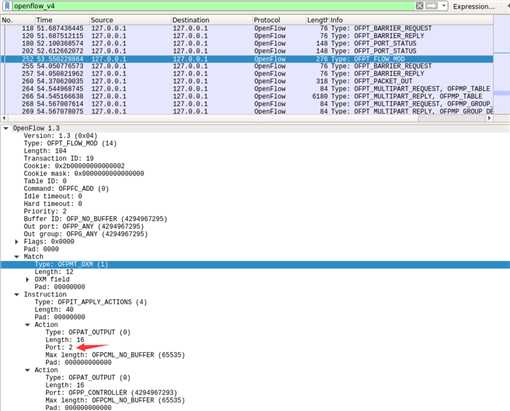This screenshot has height=411, width=510.
Task: Select Command: OFPFC_ADD (0) field
Action: [x=66, y=189]
